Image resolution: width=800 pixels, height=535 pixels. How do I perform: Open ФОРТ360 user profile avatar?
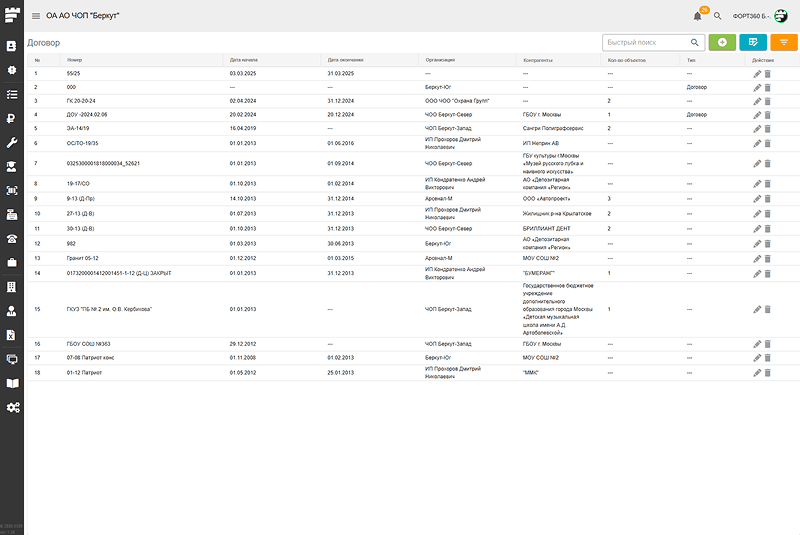(781, 16)
